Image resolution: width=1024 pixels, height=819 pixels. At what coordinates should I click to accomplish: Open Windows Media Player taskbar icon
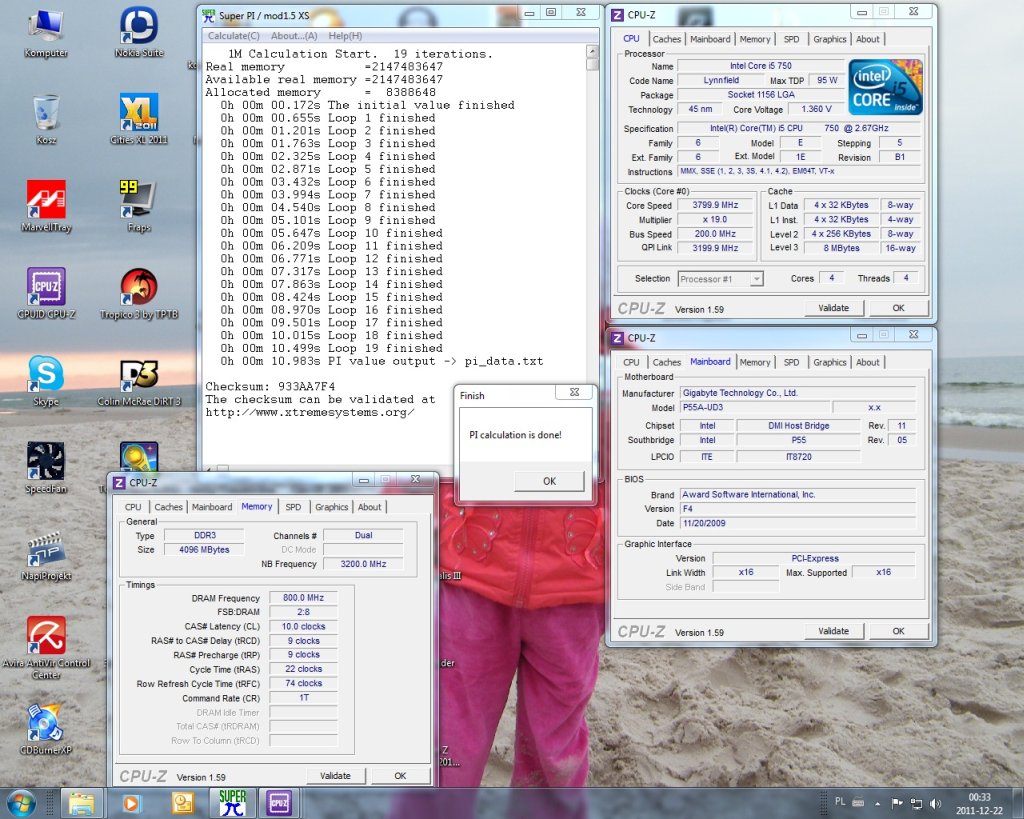coord(131,803)
